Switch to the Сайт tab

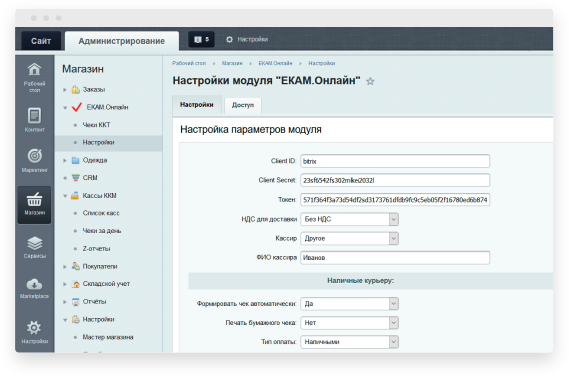41,41
